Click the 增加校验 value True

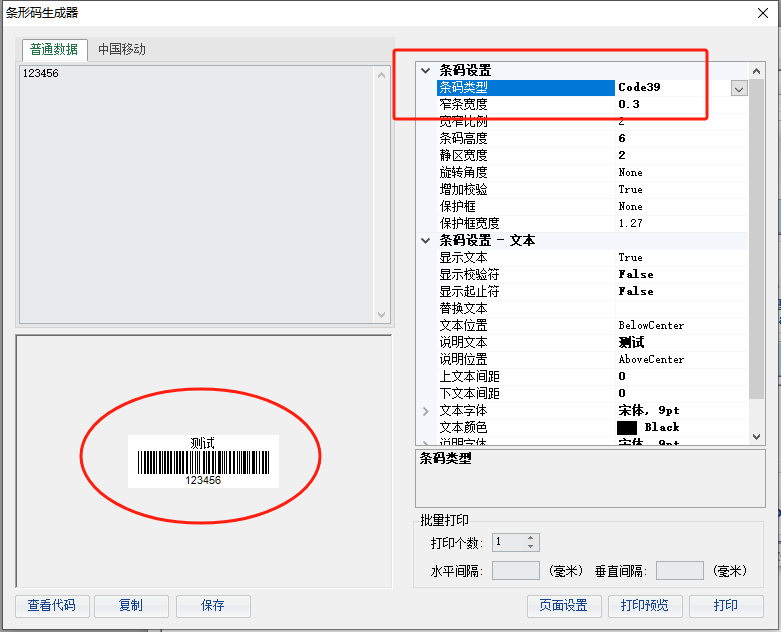[x=630, y=189]
